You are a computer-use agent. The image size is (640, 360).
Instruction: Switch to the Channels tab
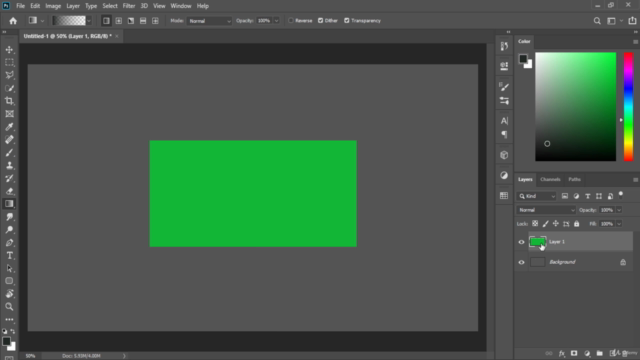click(x=550, y=180)
